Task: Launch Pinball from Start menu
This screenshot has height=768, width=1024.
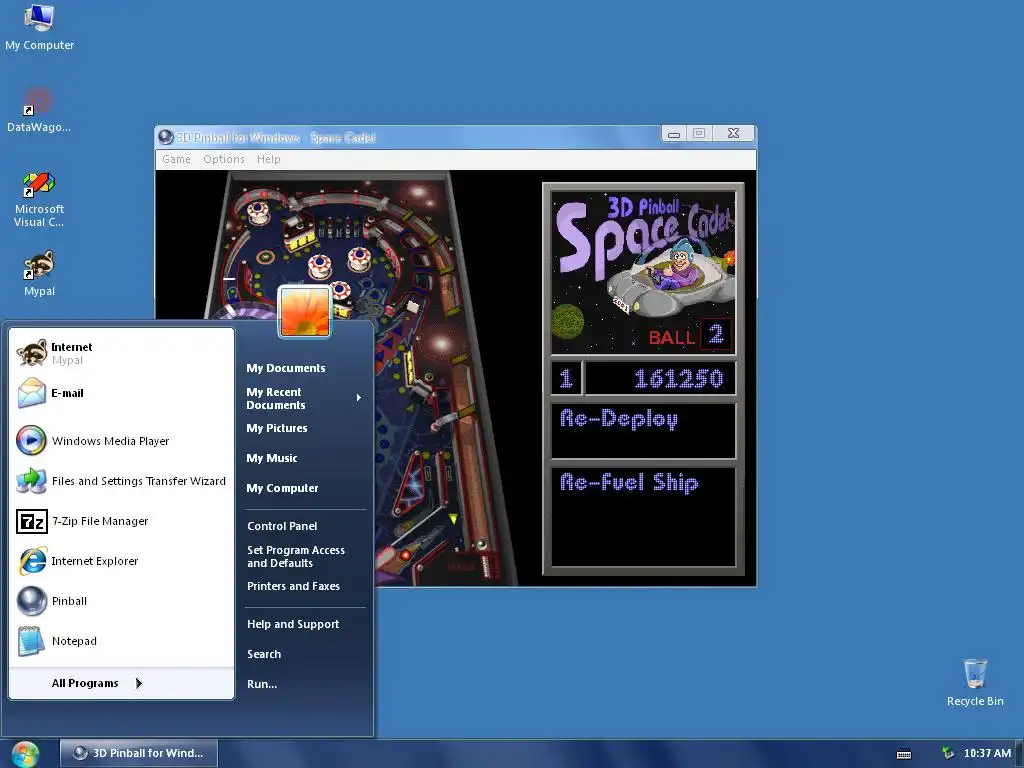Action: [x=121, y=601]
